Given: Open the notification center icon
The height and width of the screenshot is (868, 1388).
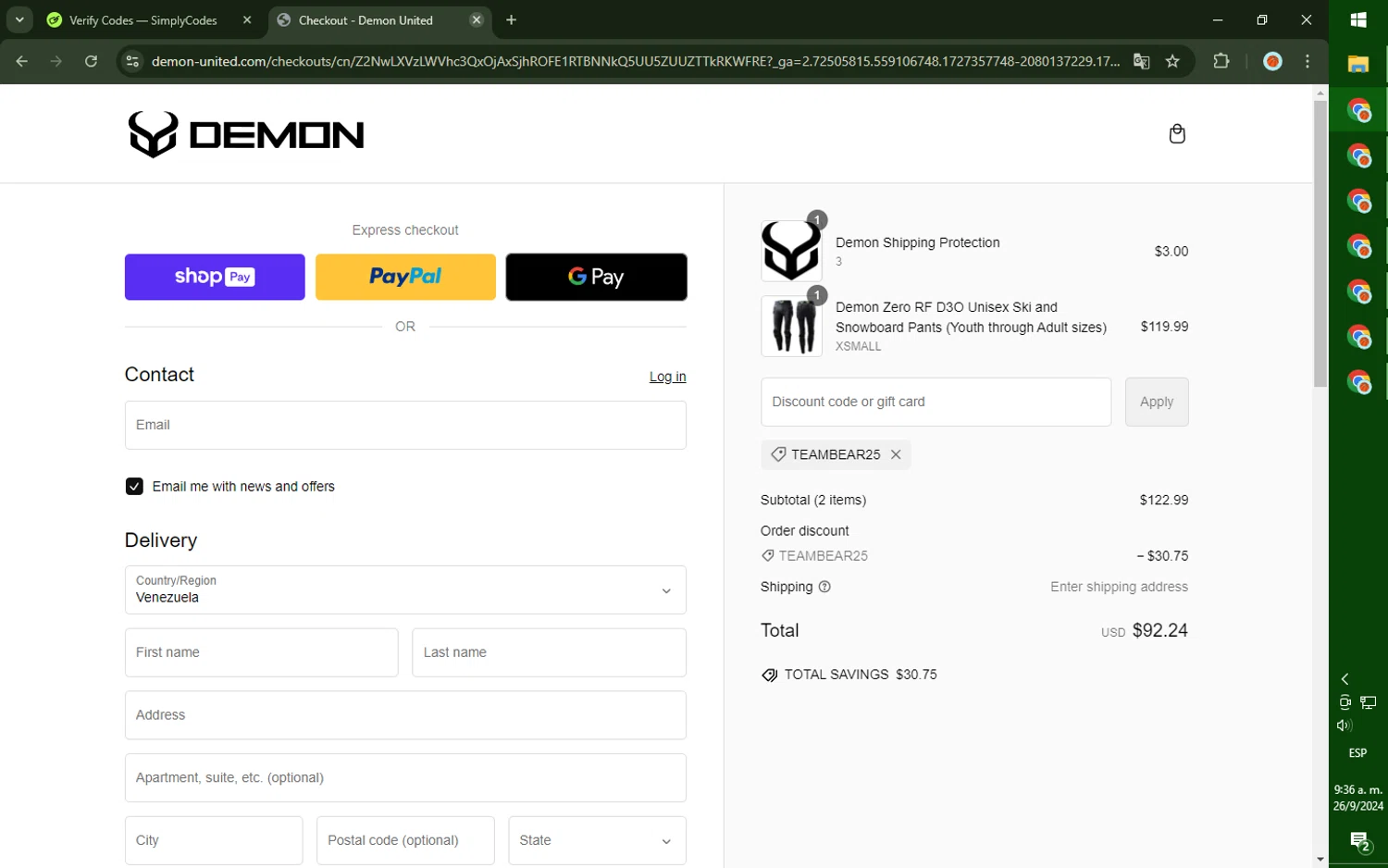Looking at the screenshot, I should [x=1359, y=842].
